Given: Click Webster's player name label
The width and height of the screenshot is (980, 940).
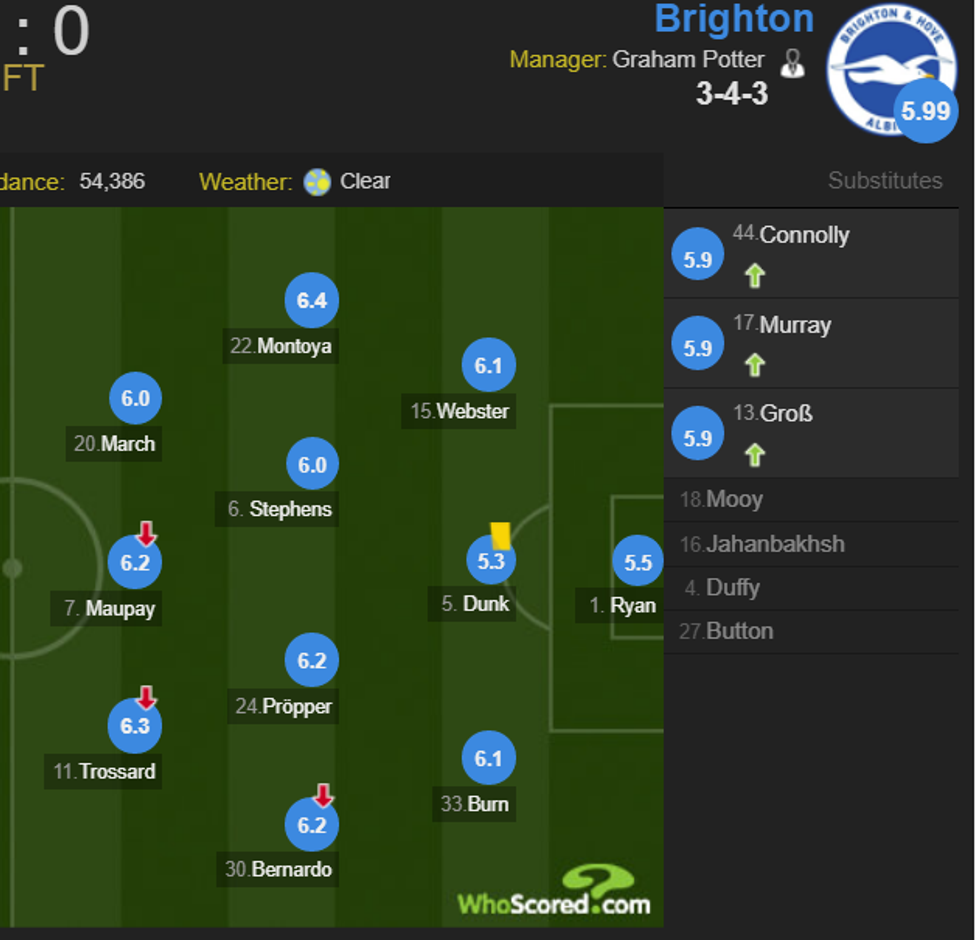Looking at the screenshot, I should [472, 411].
